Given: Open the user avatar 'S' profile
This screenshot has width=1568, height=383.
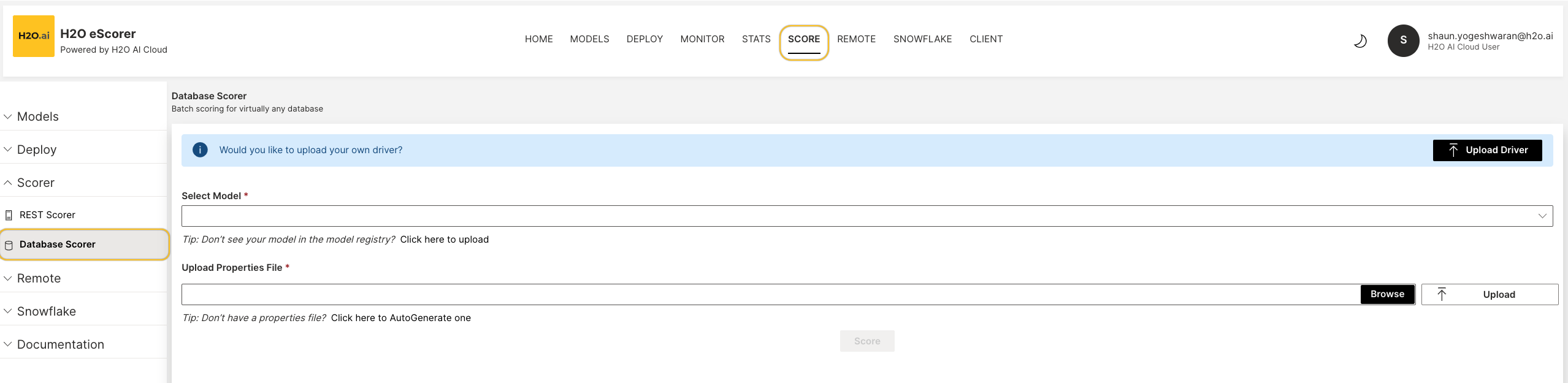Looking at the screenshot, I should [1402, 40].
